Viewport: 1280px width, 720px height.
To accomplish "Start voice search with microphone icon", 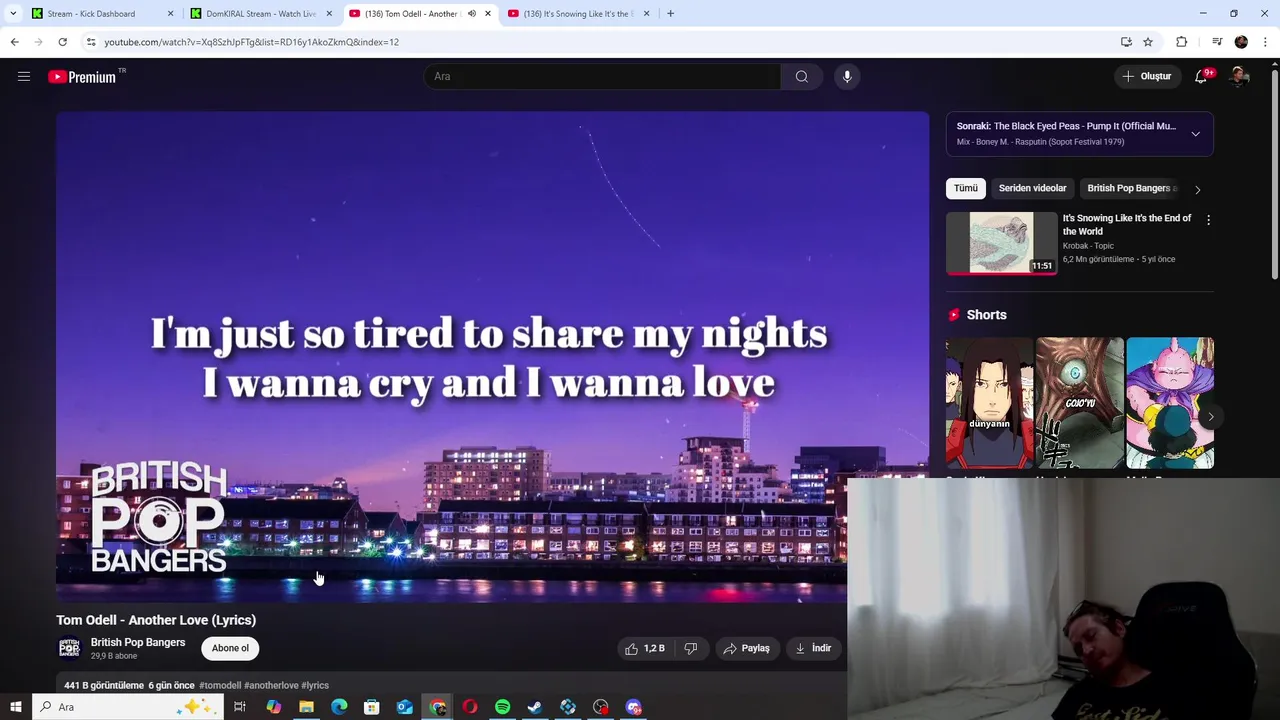I will click(847, 76).
